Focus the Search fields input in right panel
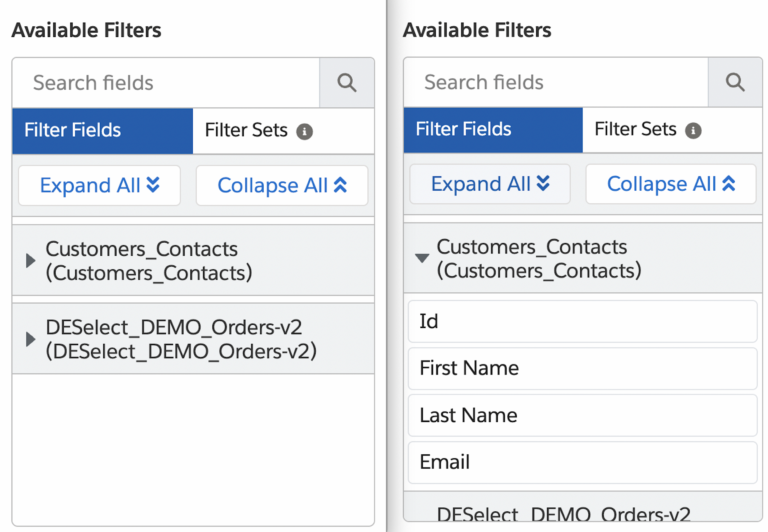This screenshot has height=532, width=768. [x=555, y=83]
